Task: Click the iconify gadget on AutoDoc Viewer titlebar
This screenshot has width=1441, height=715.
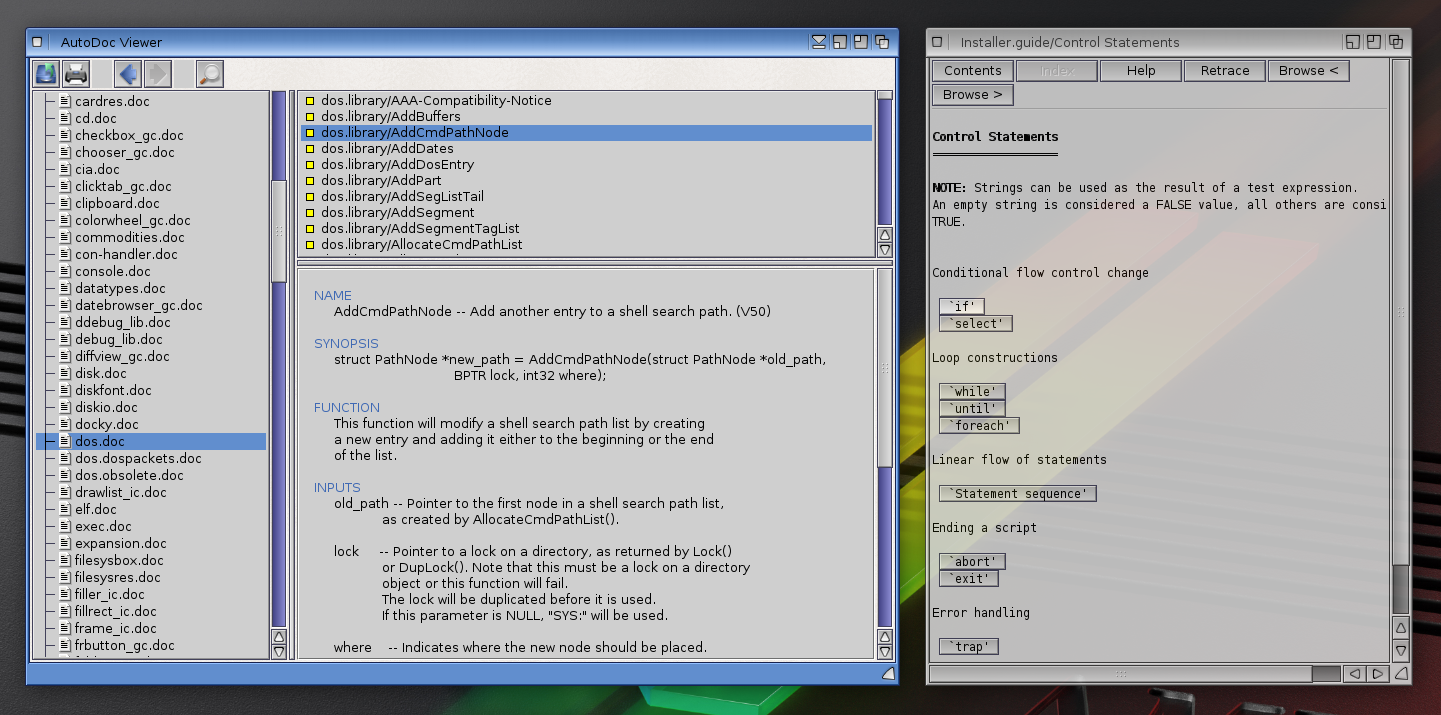Action: point(819,42)
